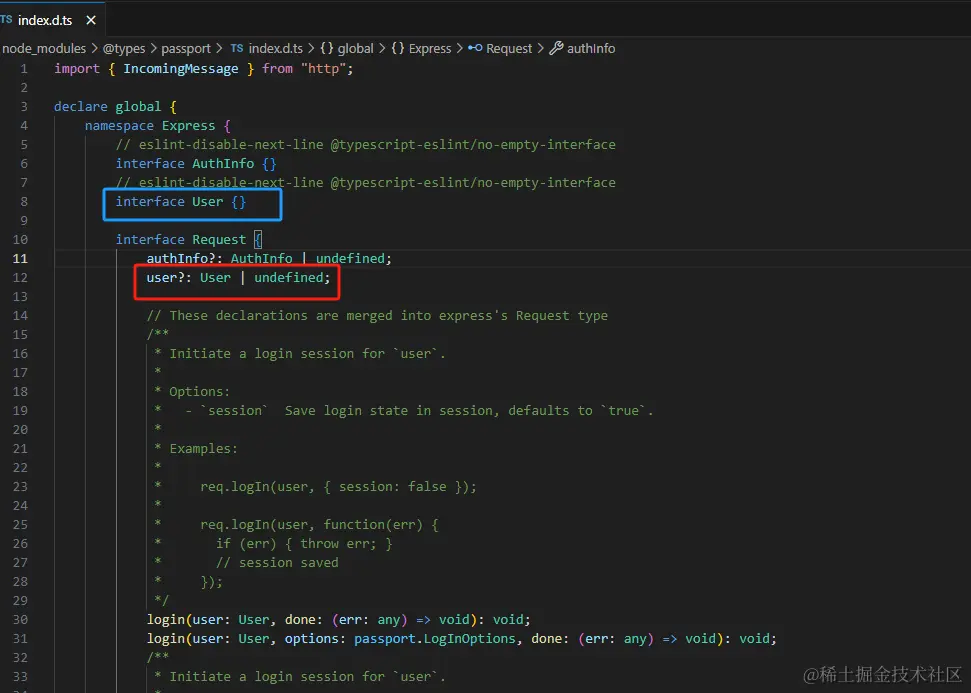Click the // session saved comment on line 27
971x693 pixels.
(x=277, y=563)
